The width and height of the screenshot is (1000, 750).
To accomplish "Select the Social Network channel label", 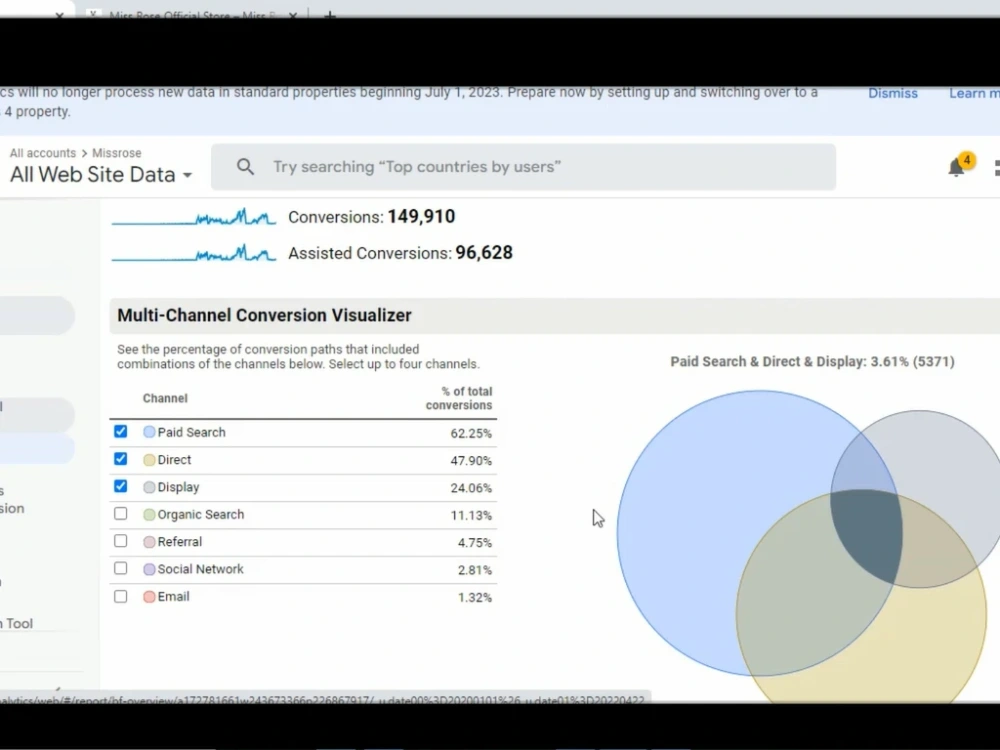I will click(x=200, y=570).
